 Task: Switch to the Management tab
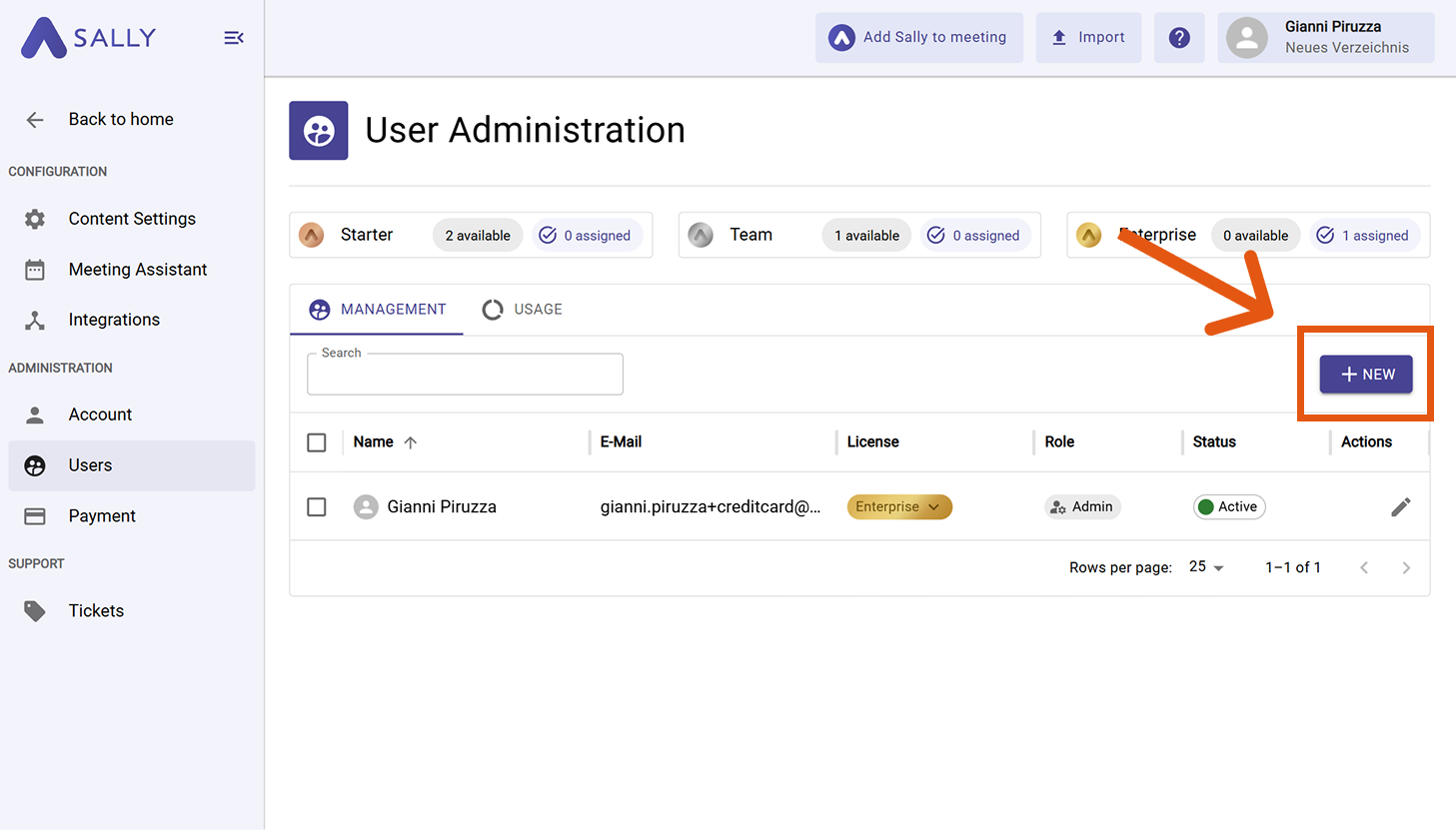click(377, 310)
